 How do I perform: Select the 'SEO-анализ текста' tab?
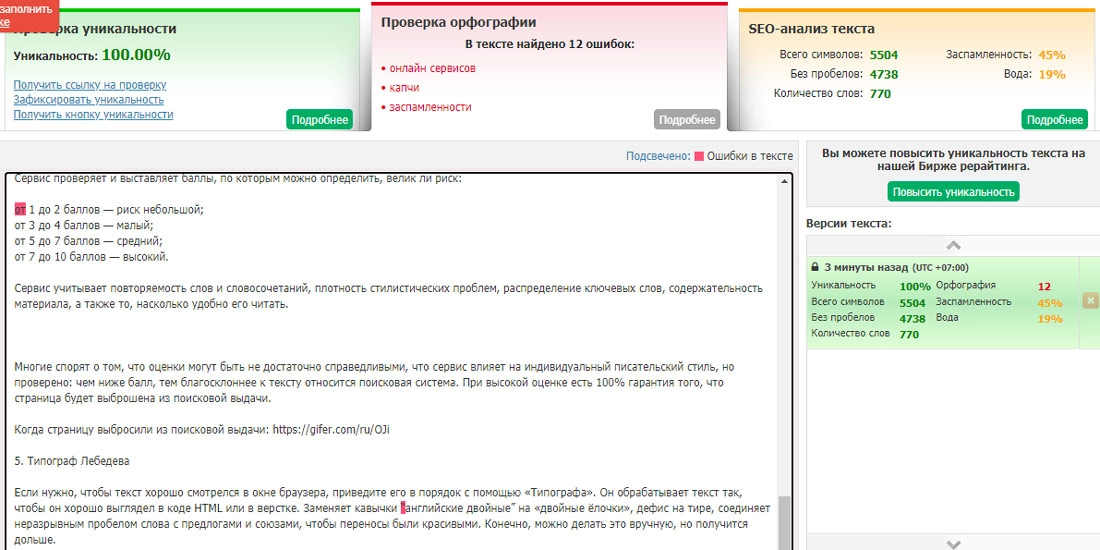[811, 29]
